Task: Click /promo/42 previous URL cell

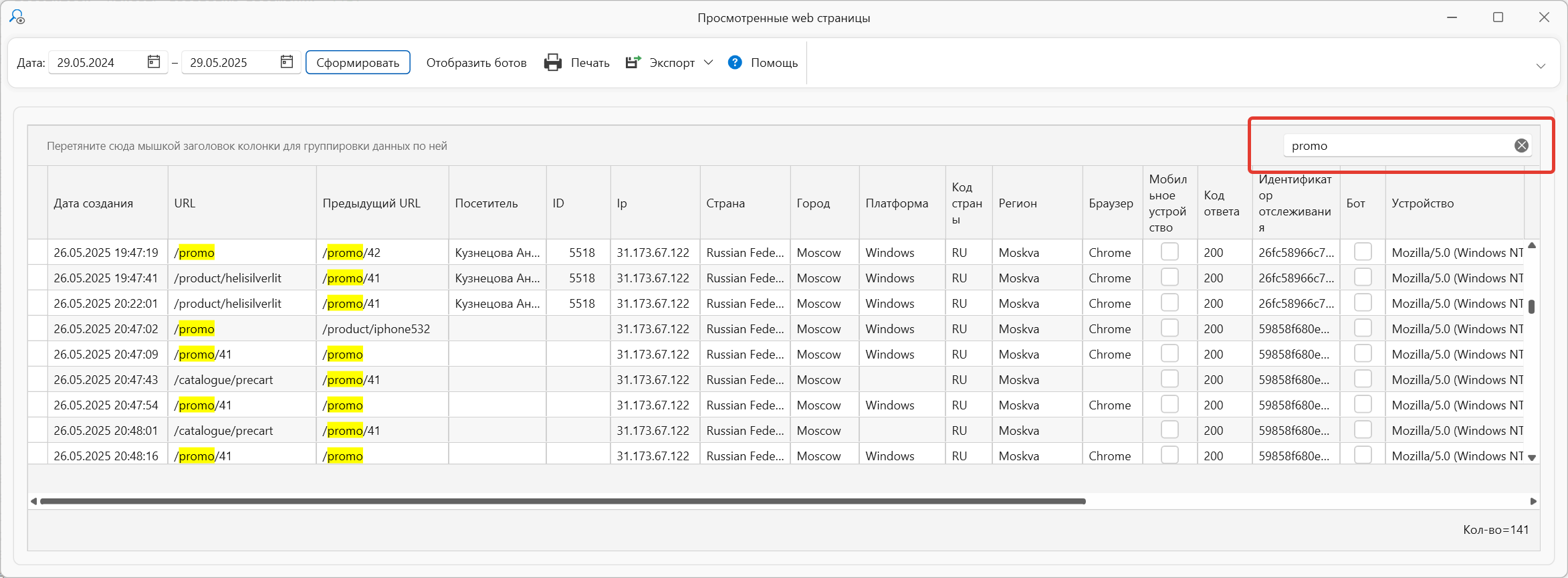Action: (352, 252)
